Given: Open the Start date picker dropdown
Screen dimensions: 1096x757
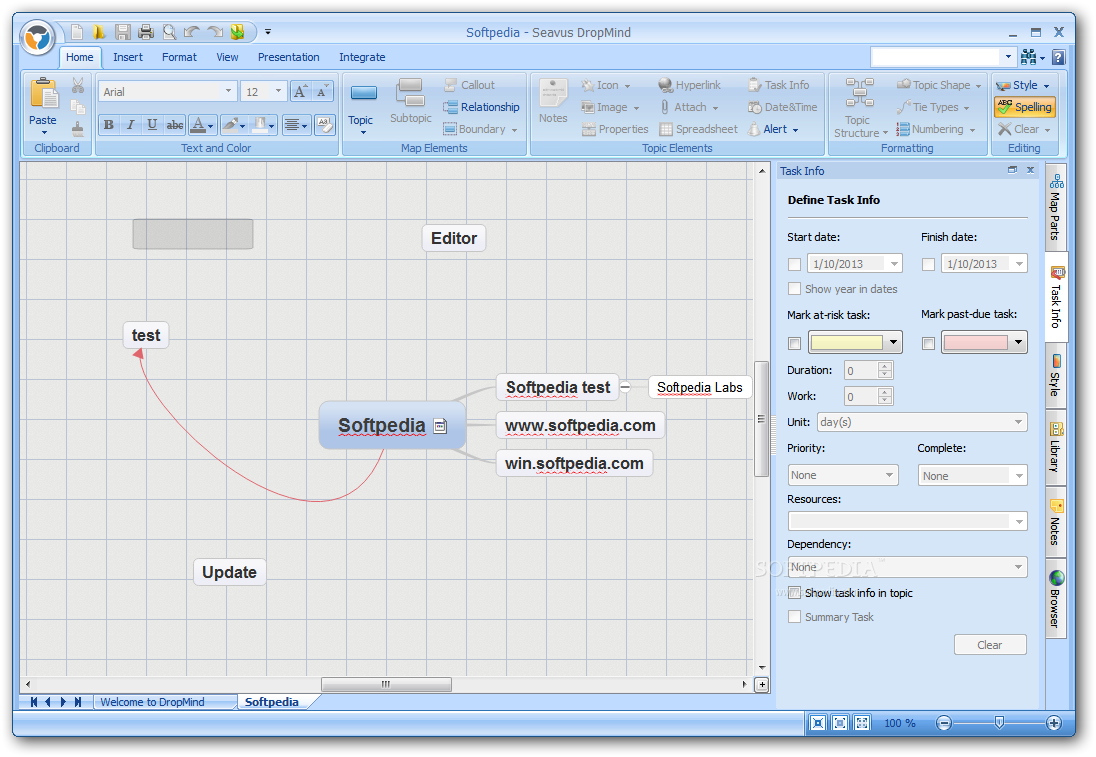Looking at the screenshot, I should point(894,264).
